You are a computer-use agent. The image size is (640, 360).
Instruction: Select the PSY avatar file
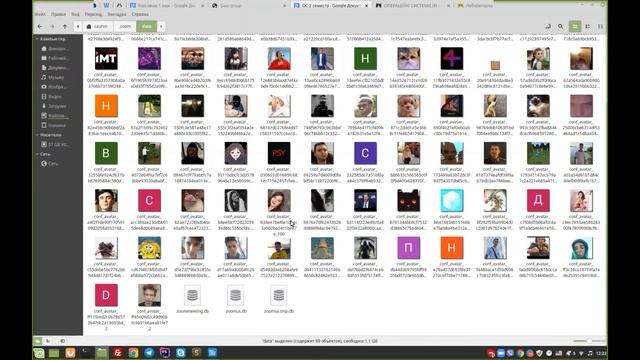click(279, 153)
